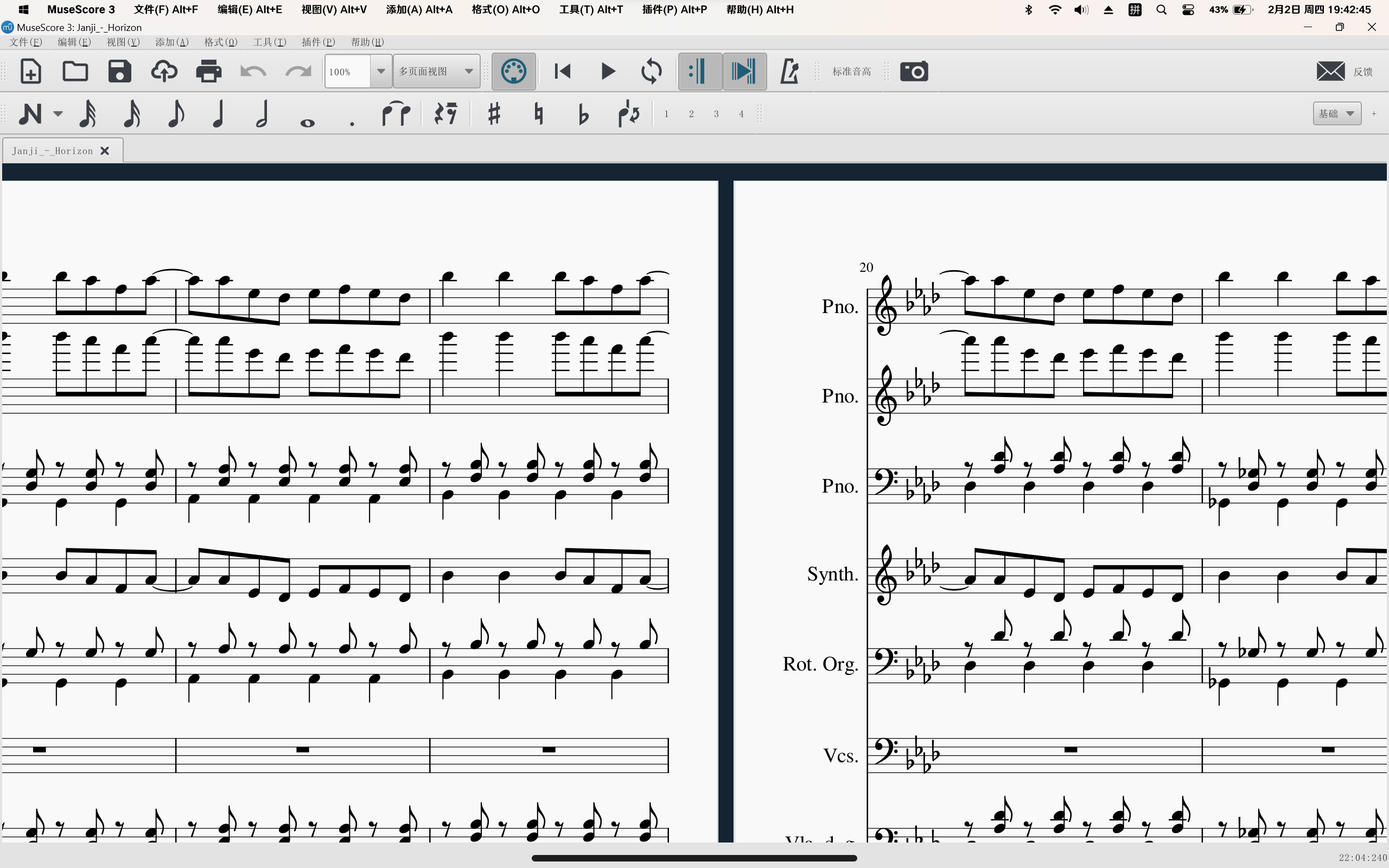Save the score with the floppy disk icon

119,72
